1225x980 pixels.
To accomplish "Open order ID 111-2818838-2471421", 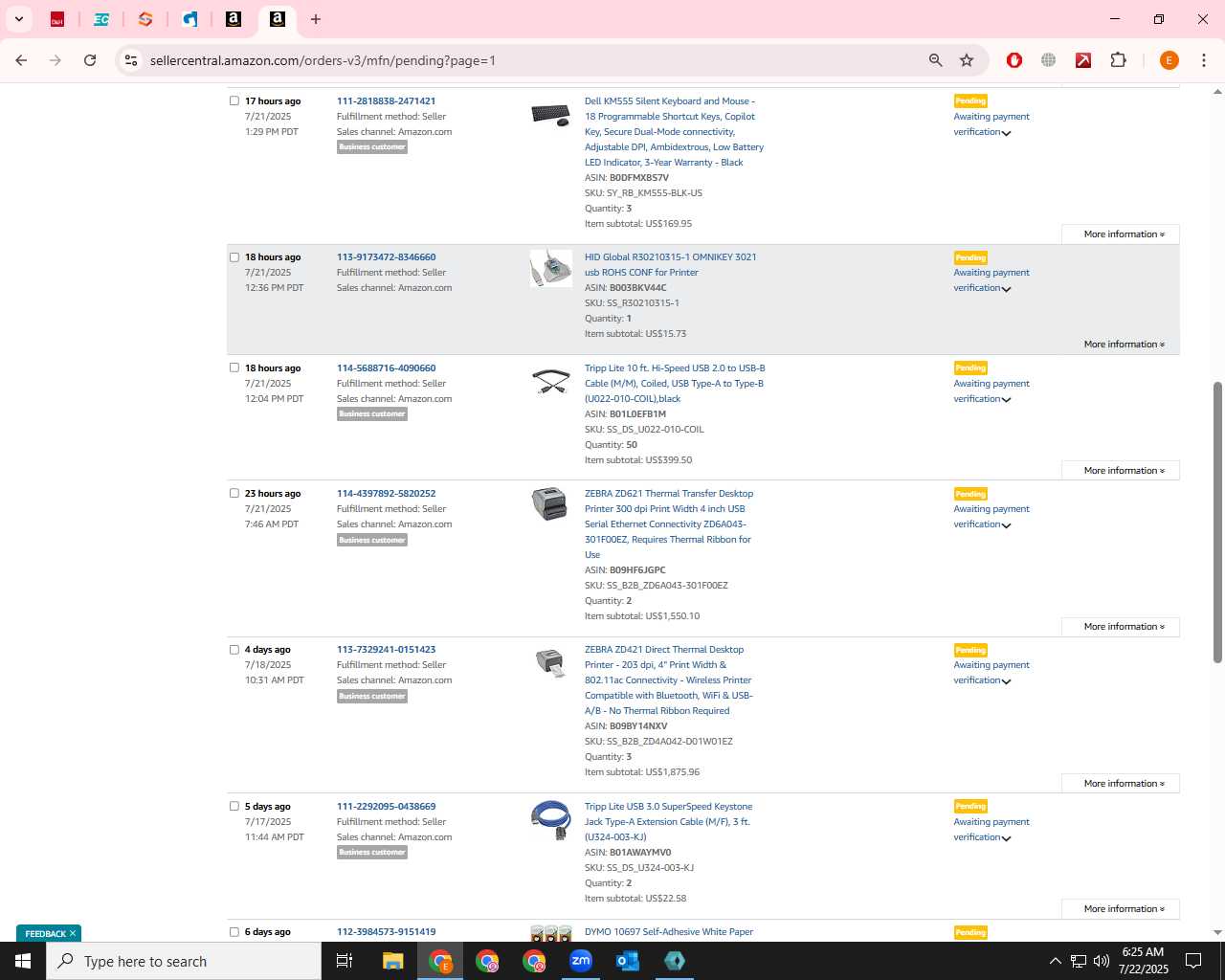I will pyautogui.click(x=386, y=100).
